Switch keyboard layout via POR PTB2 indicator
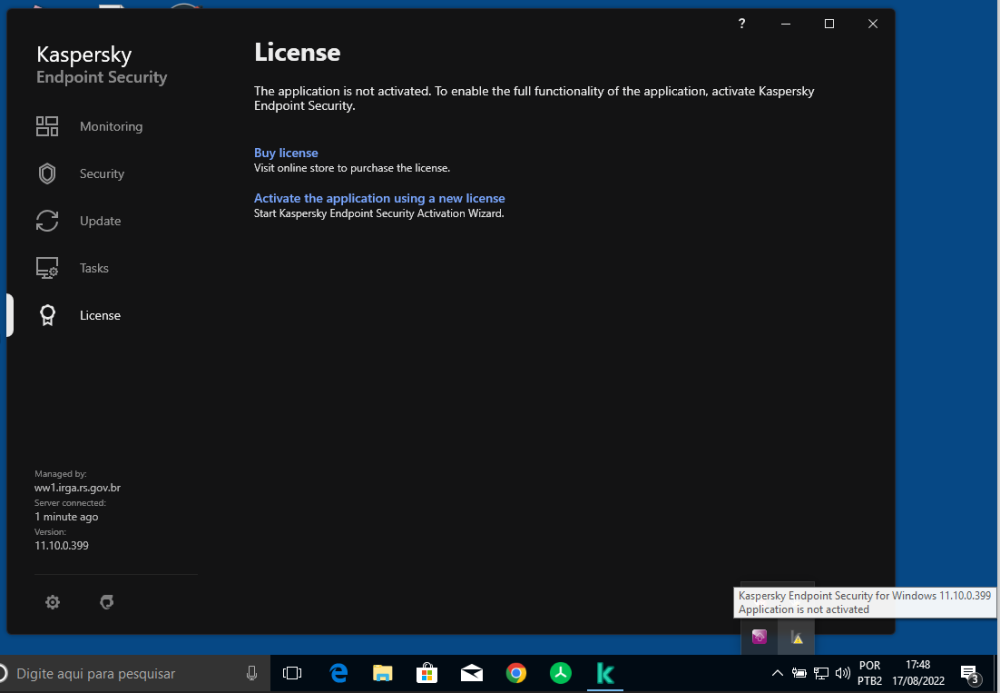Viewport: 1000px width, 693px height. pyautogui.click(x=869, y=673)
